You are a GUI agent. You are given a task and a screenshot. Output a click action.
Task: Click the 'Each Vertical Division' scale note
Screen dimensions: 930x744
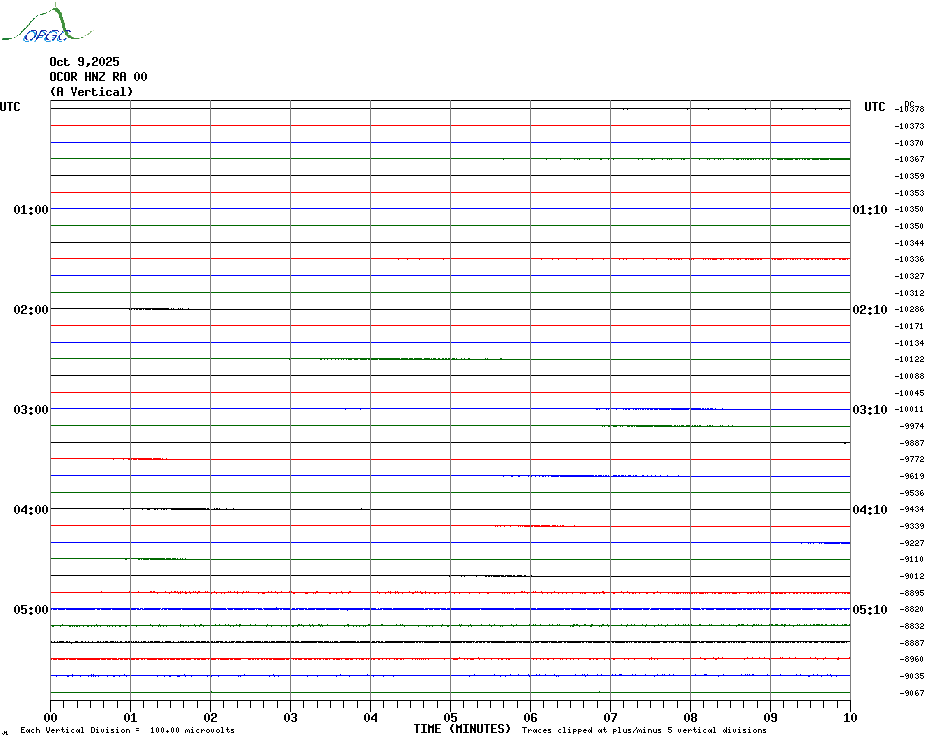point(127,731)
